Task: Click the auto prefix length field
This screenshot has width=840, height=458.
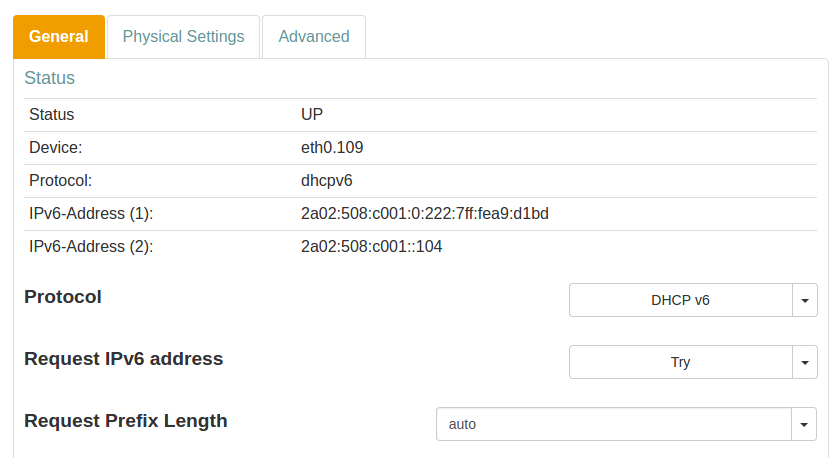Action: point(613,424)
